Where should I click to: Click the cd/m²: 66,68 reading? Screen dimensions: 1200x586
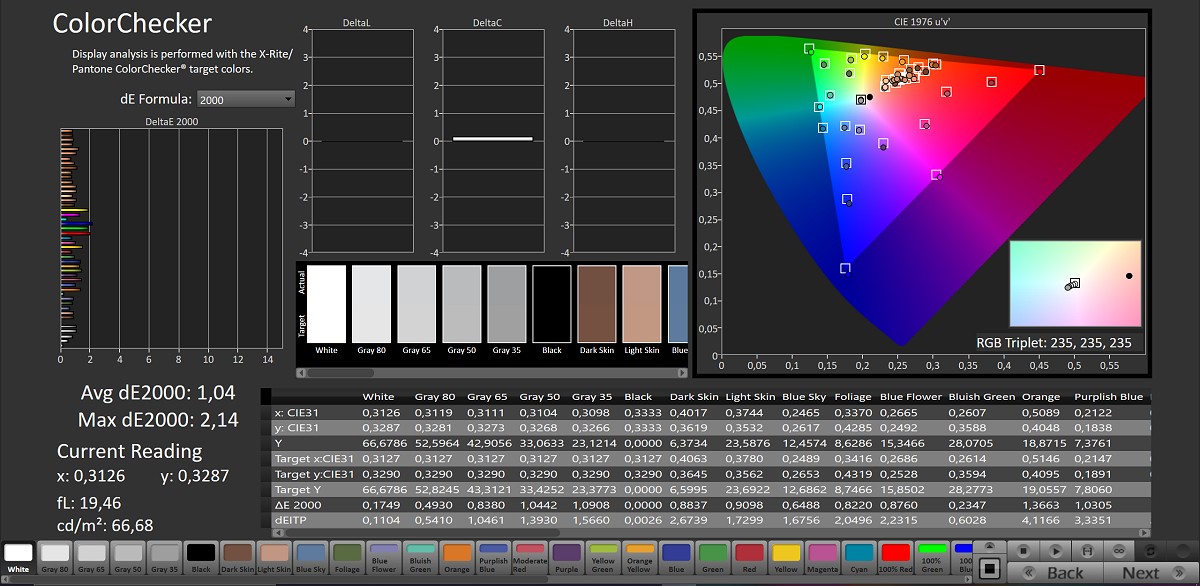coord(105,525)
